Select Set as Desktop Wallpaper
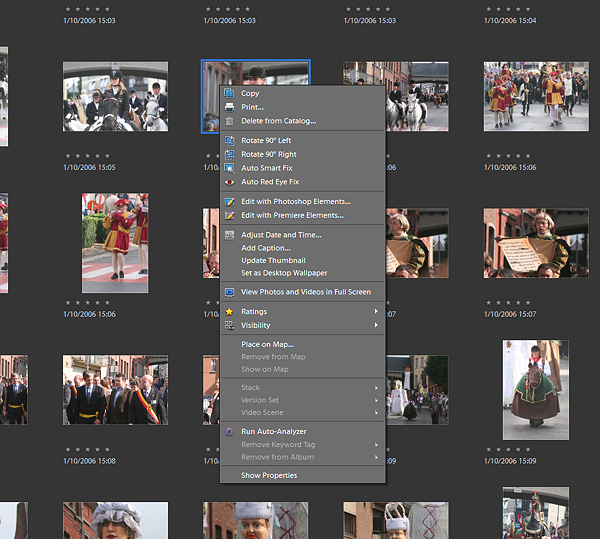600x539 pixels. (284, 273)
